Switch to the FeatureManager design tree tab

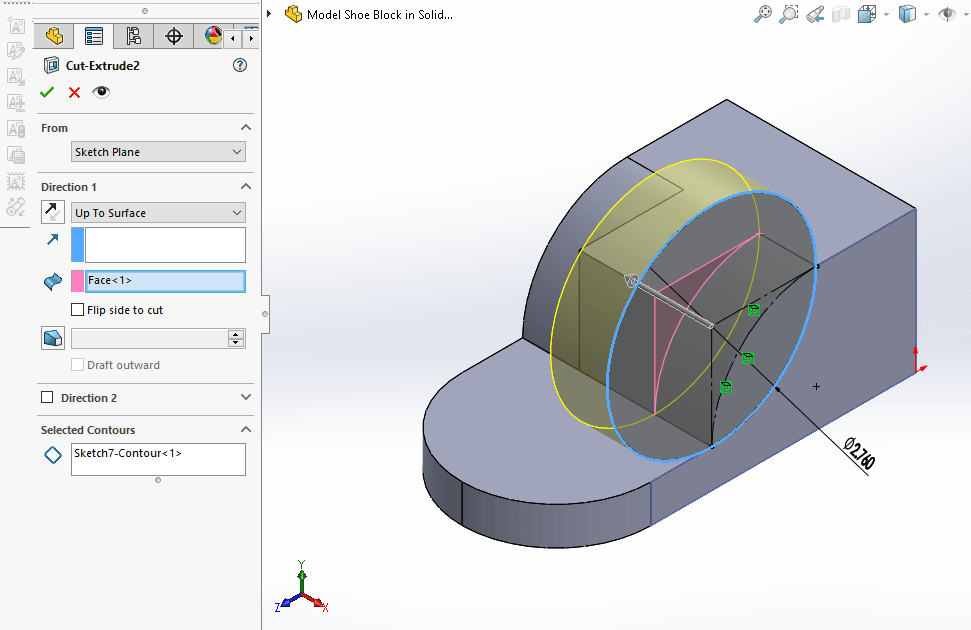coord(54,37)
